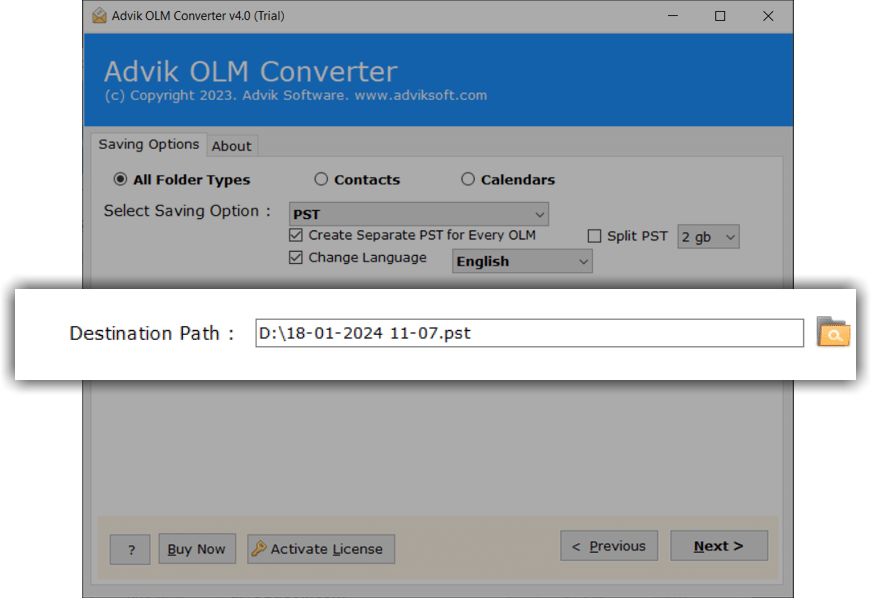The height and width of the screenshot is (598, 871).
Task: Click the Select Saving Option label
Action: pos(187,211)
